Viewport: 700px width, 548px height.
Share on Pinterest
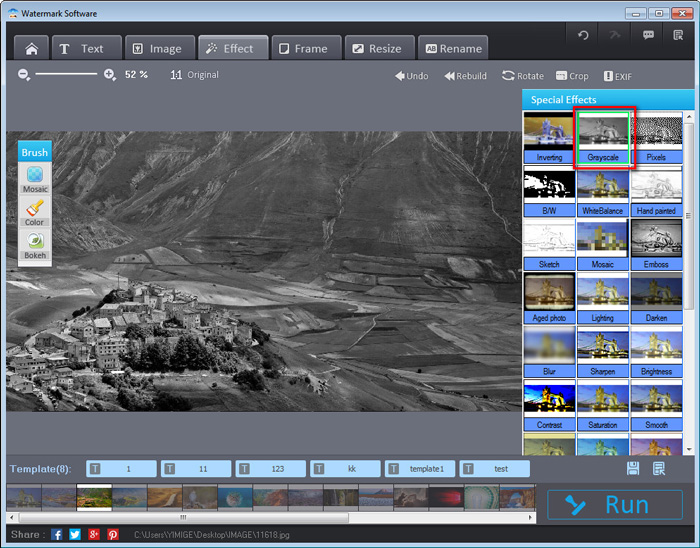pyautogui.click(x=113, y=534)
